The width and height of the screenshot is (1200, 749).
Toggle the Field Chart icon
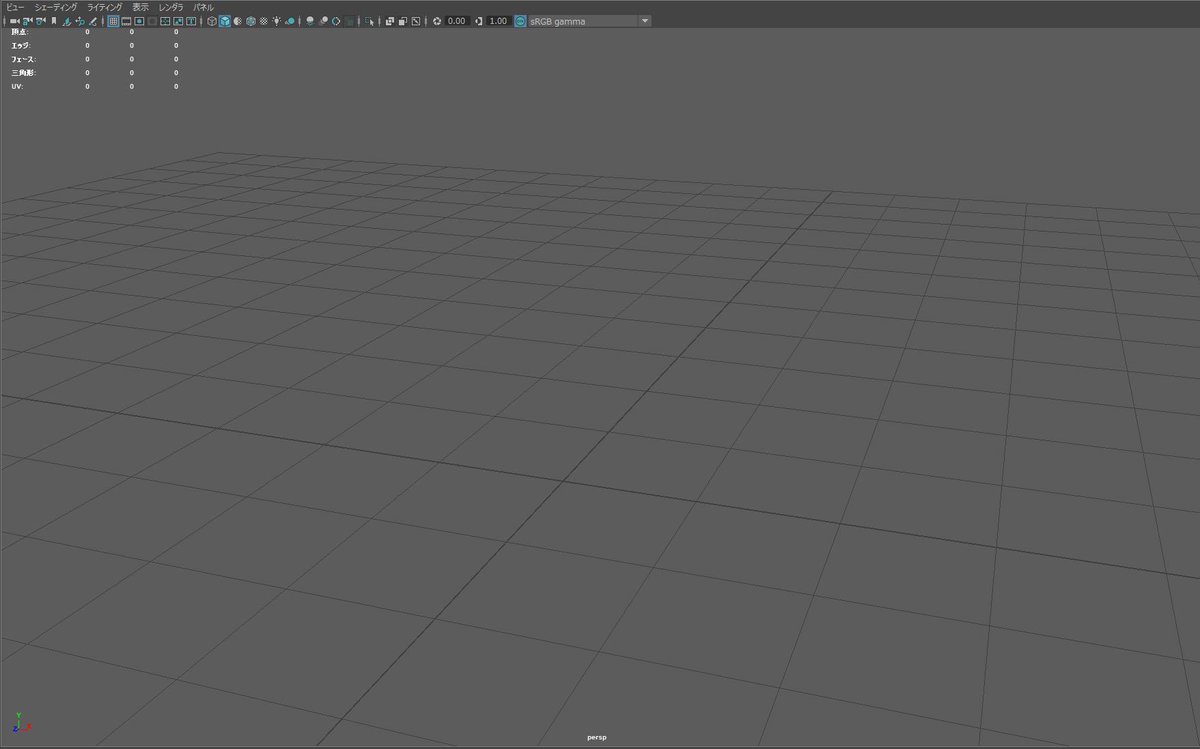pos(165,21)
